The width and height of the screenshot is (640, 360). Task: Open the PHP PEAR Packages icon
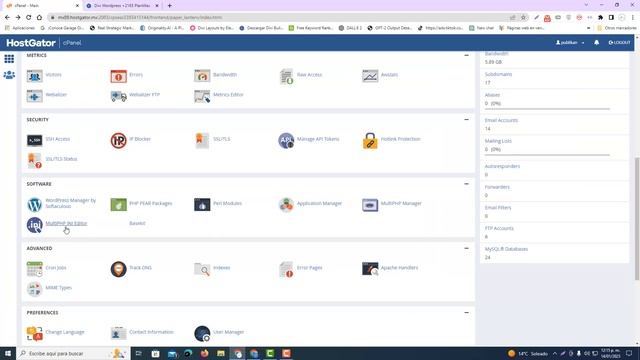118,204
